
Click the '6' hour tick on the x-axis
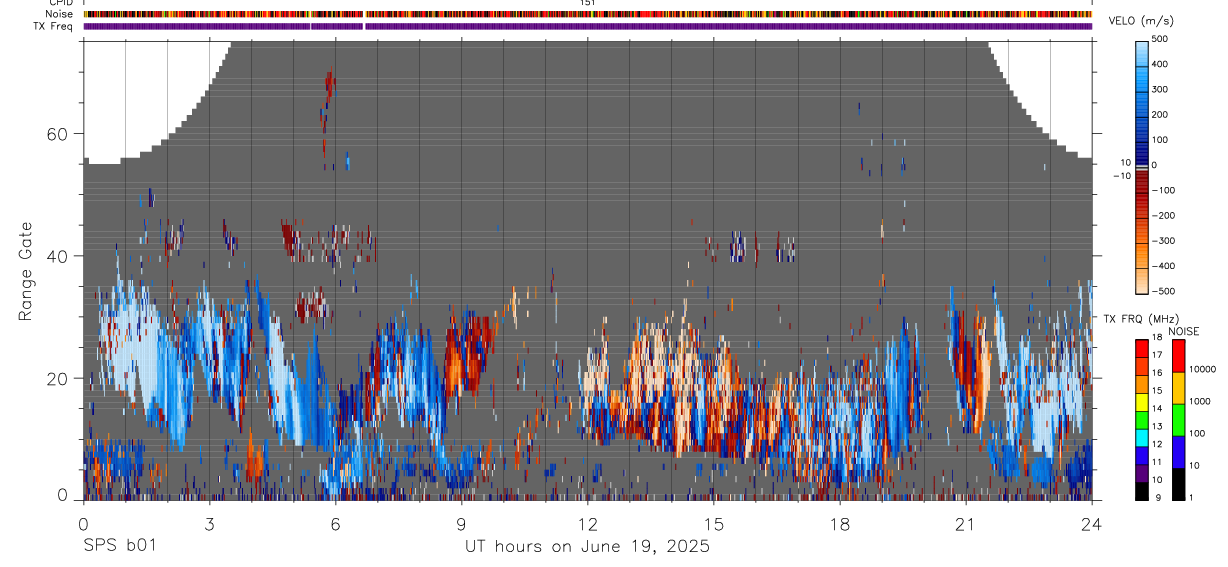335,523
